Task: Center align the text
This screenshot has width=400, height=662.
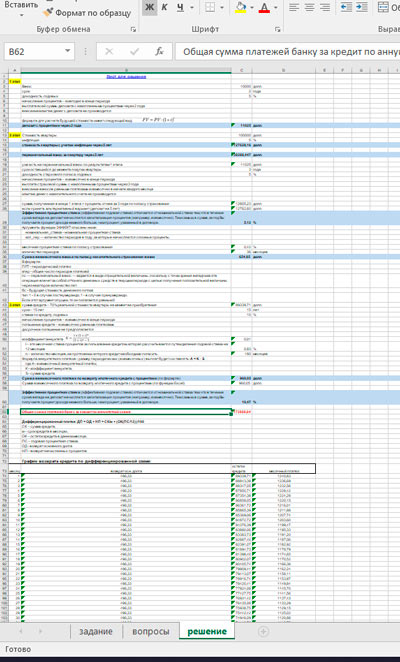Action: pos(310,8)
